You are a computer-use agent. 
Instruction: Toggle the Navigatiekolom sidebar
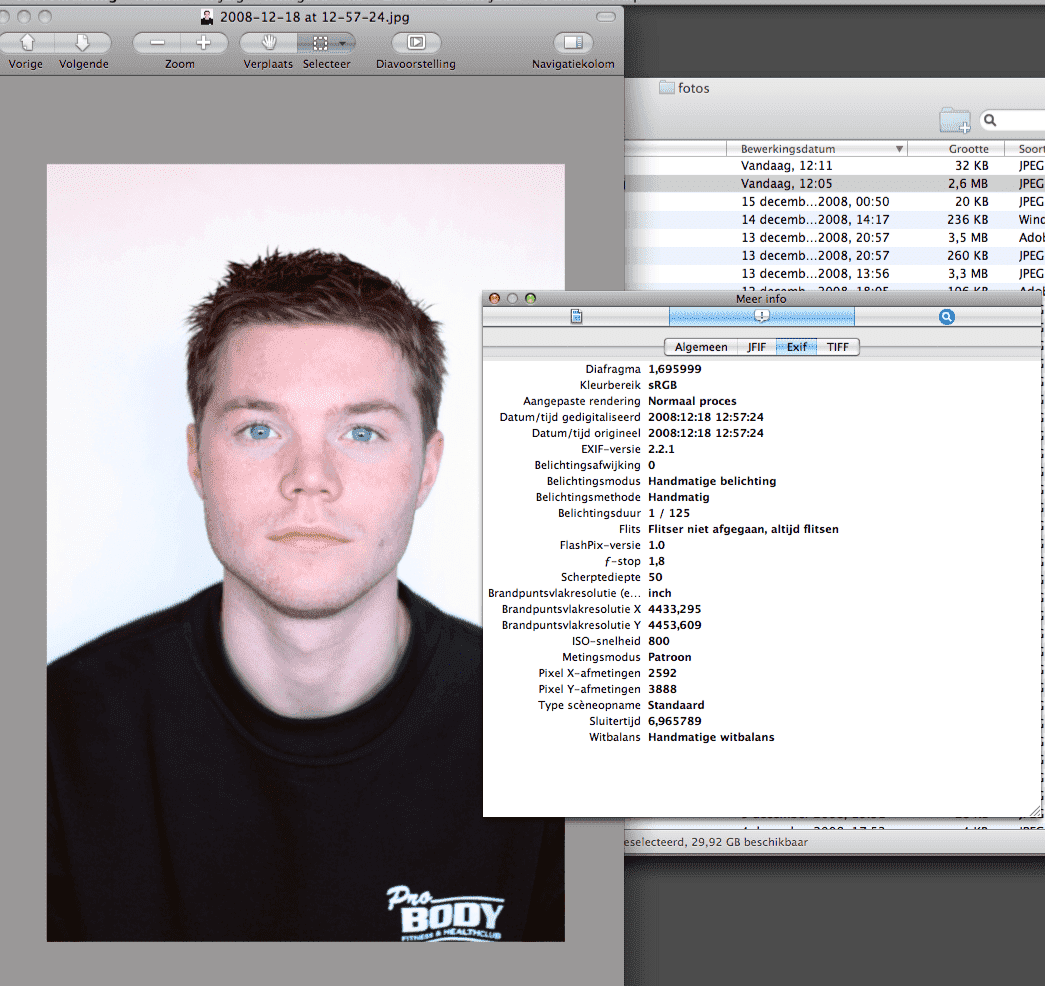point(573,43)
